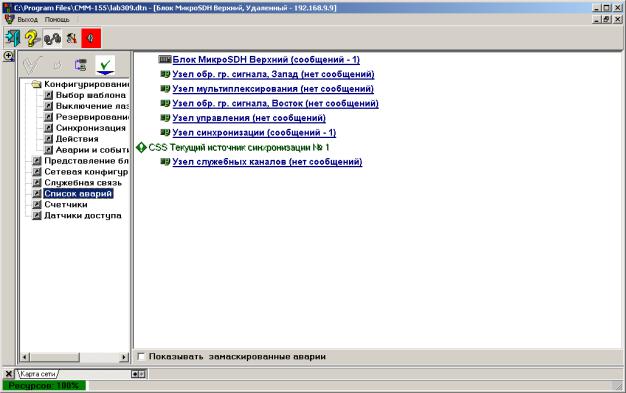Select Действия tree item
The image size is (626, 393).
click(x=77, y=139)
